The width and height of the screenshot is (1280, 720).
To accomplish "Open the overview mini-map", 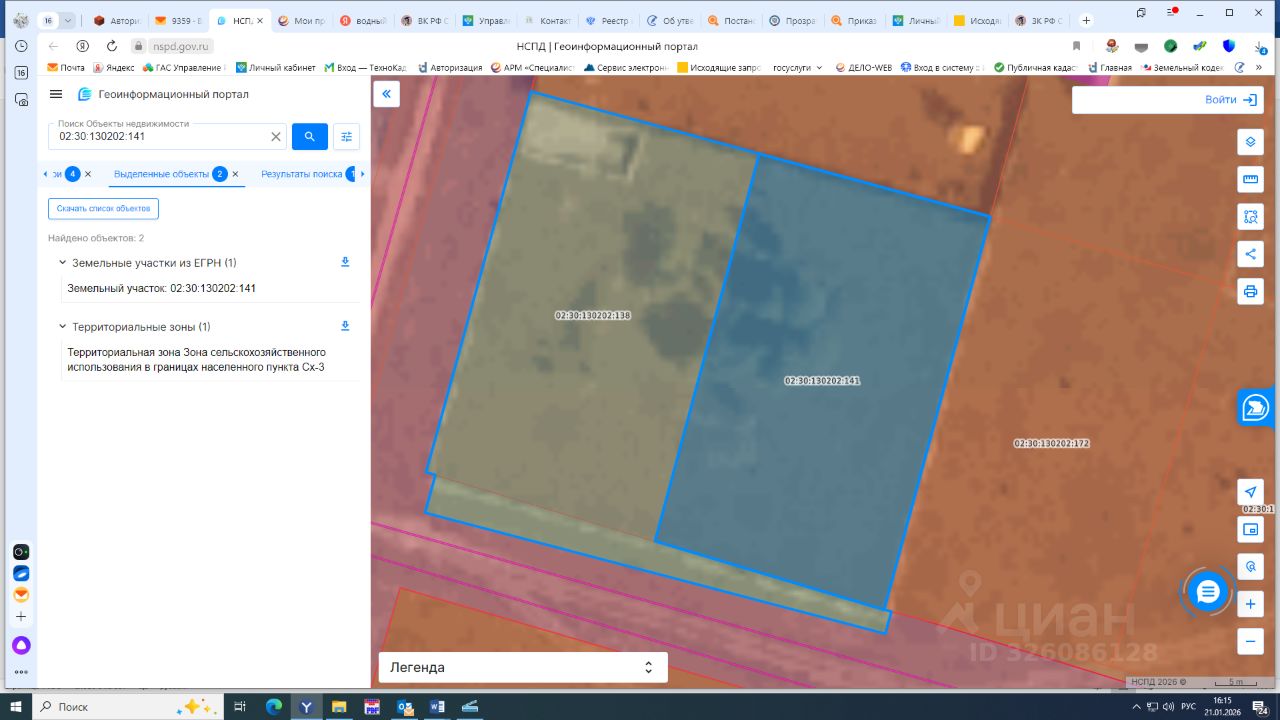I will (x=1250, y=529).
